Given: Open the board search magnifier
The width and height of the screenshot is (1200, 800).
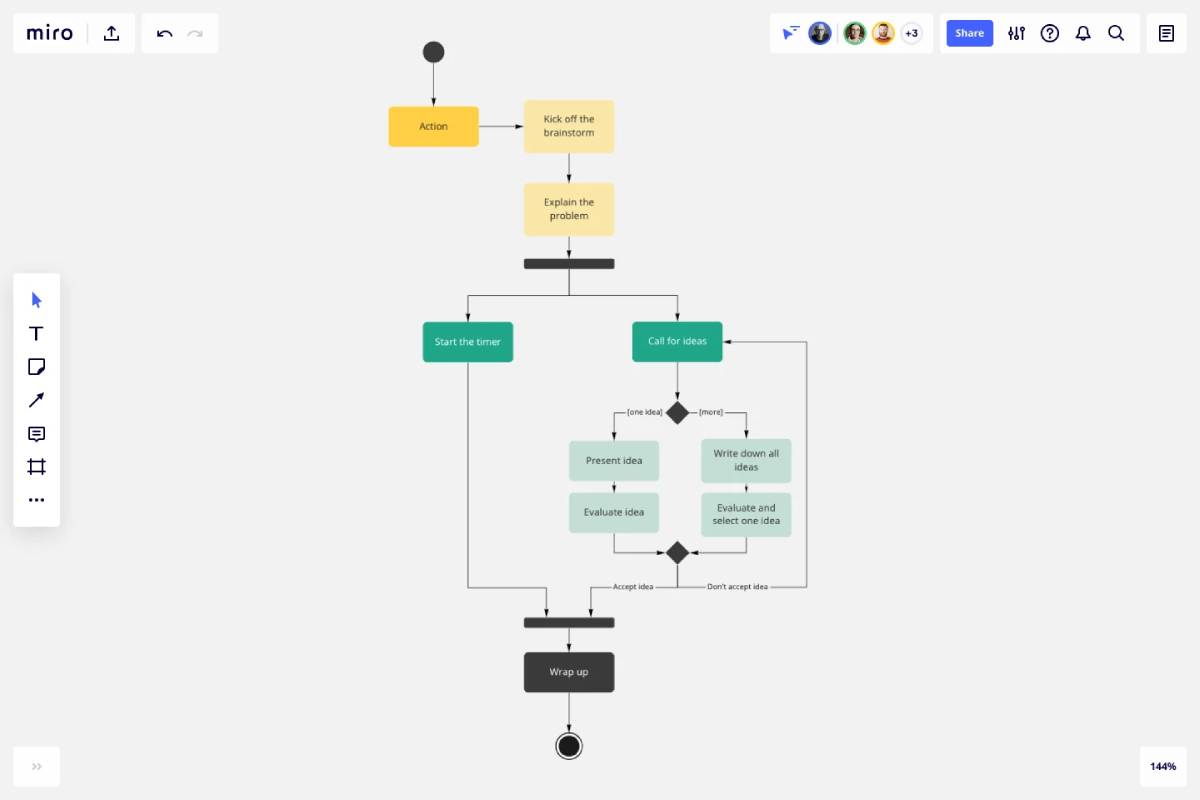Looking at the screenshot, I should [1116, 33].
